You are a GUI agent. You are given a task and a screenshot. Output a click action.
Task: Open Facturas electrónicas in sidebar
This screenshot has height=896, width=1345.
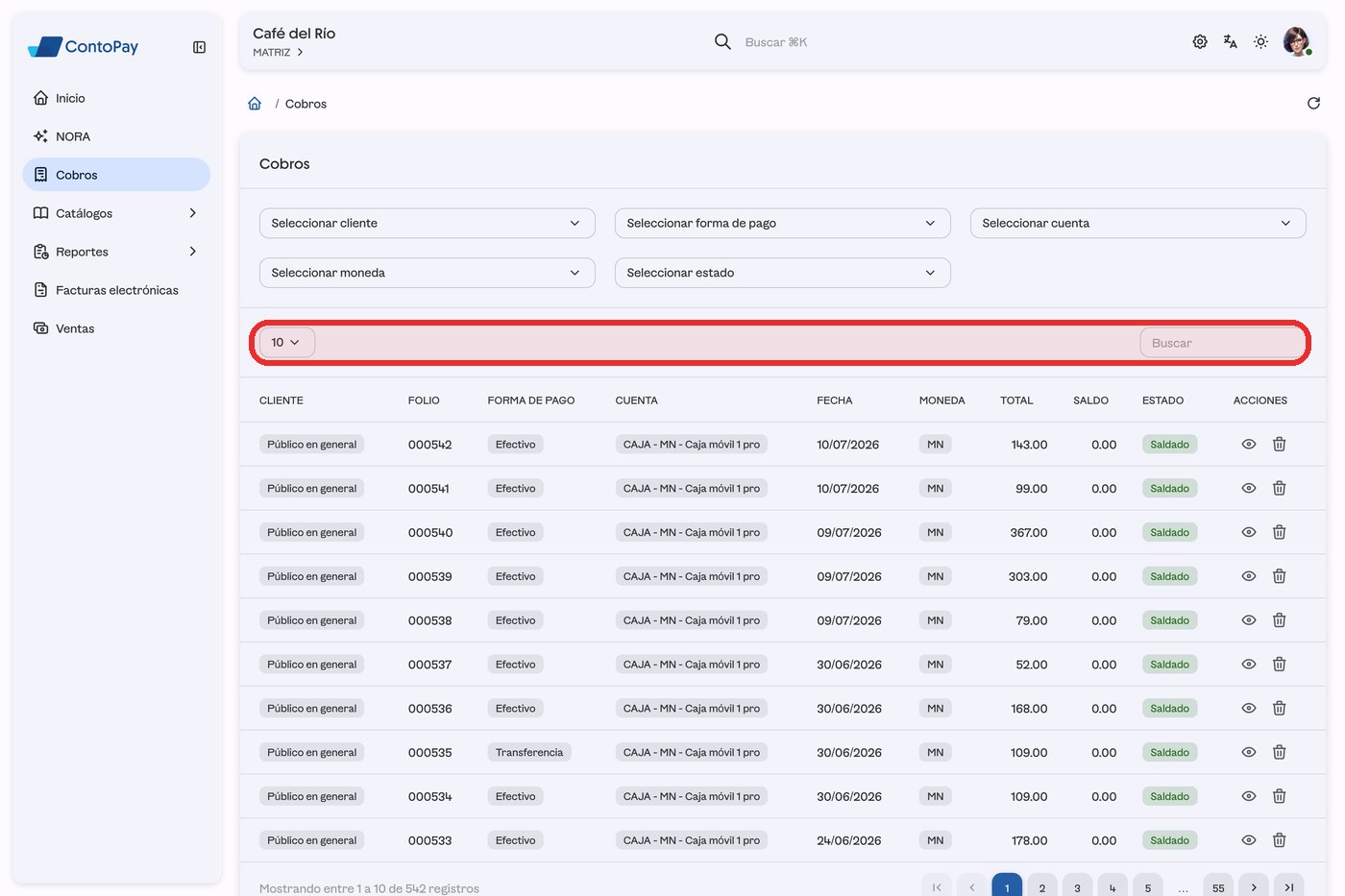click(115, 290)
